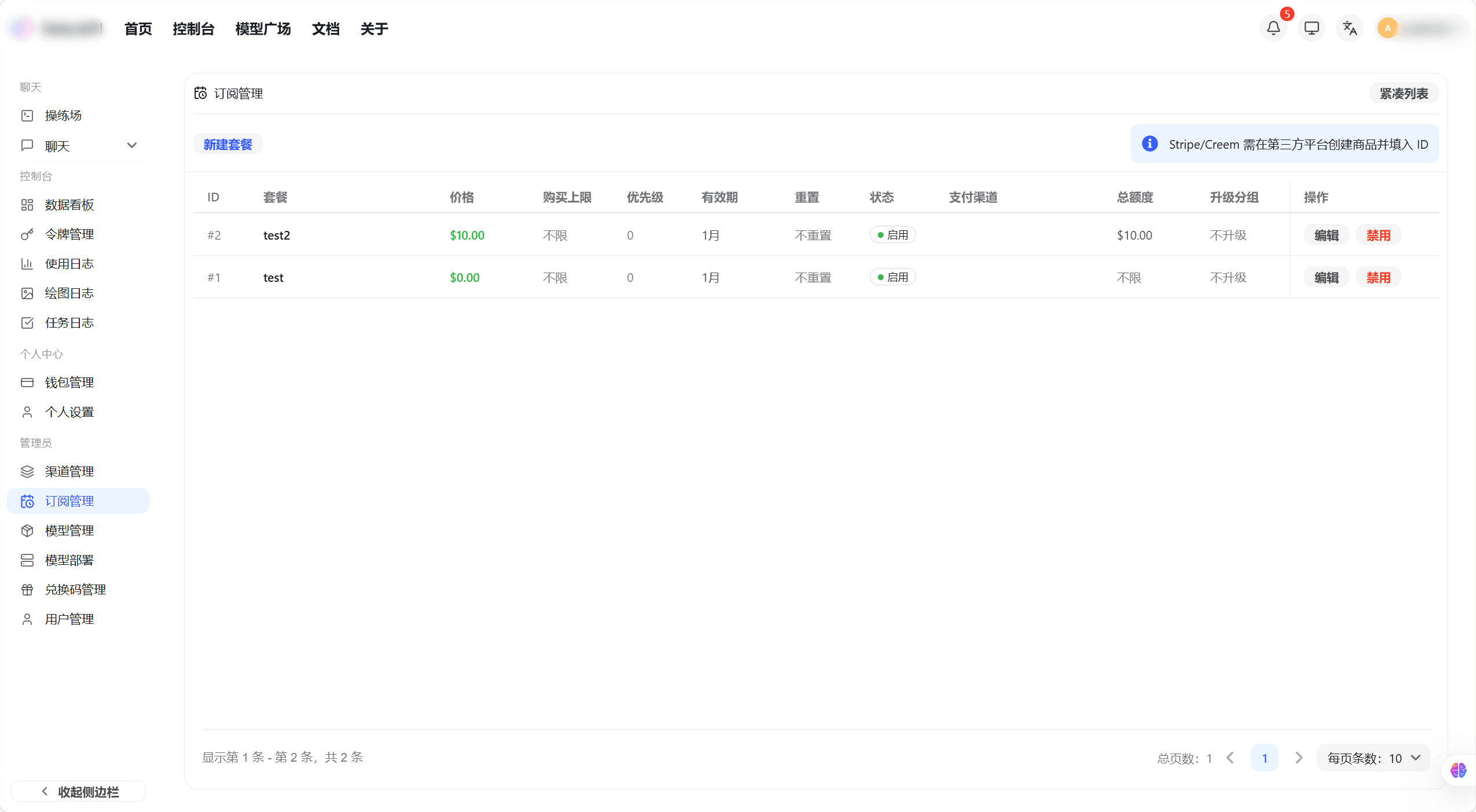
Task: Go to the next page arrow
Action: point(1299,757)
